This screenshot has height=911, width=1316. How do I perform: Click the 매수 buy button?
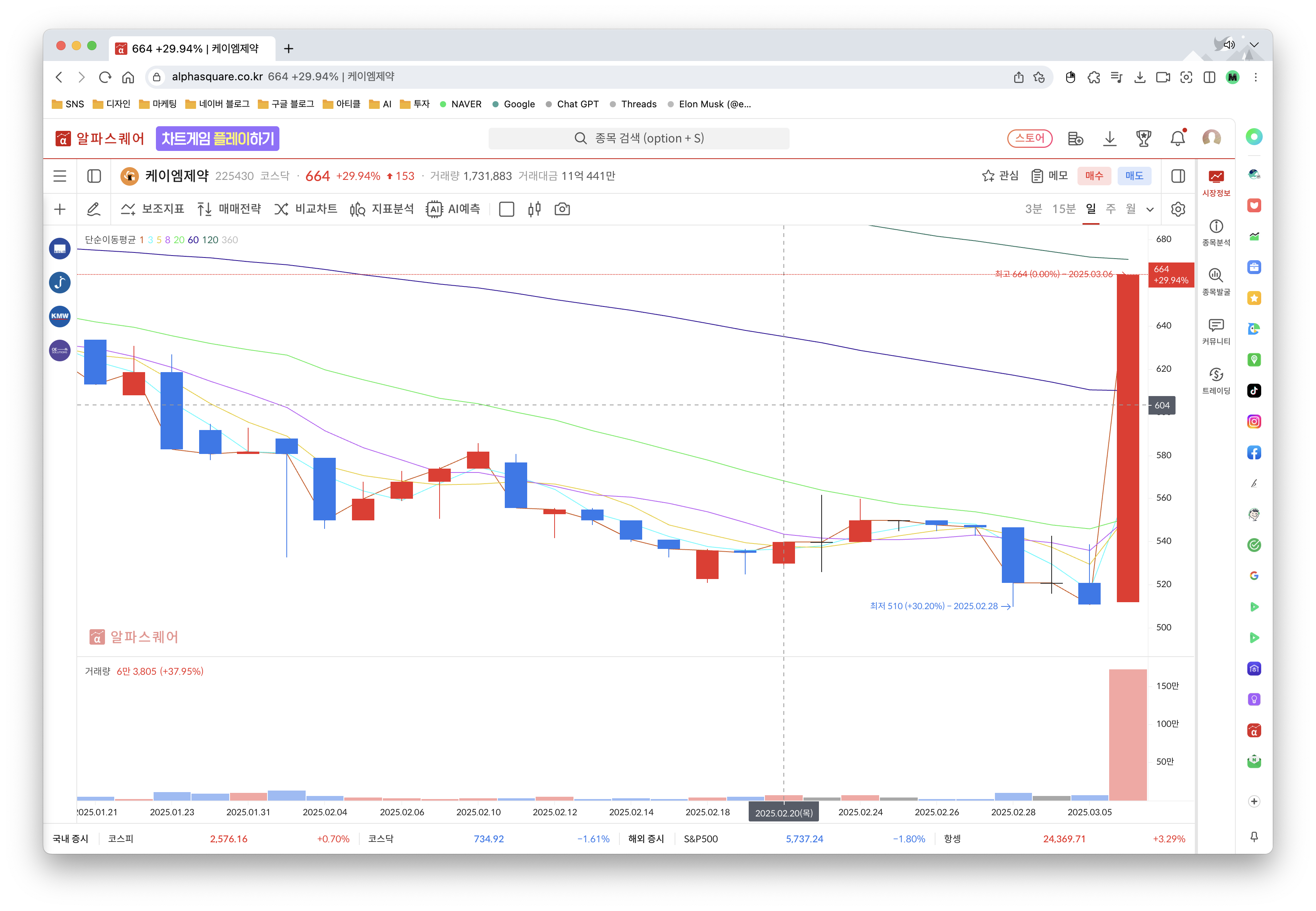1093,176
